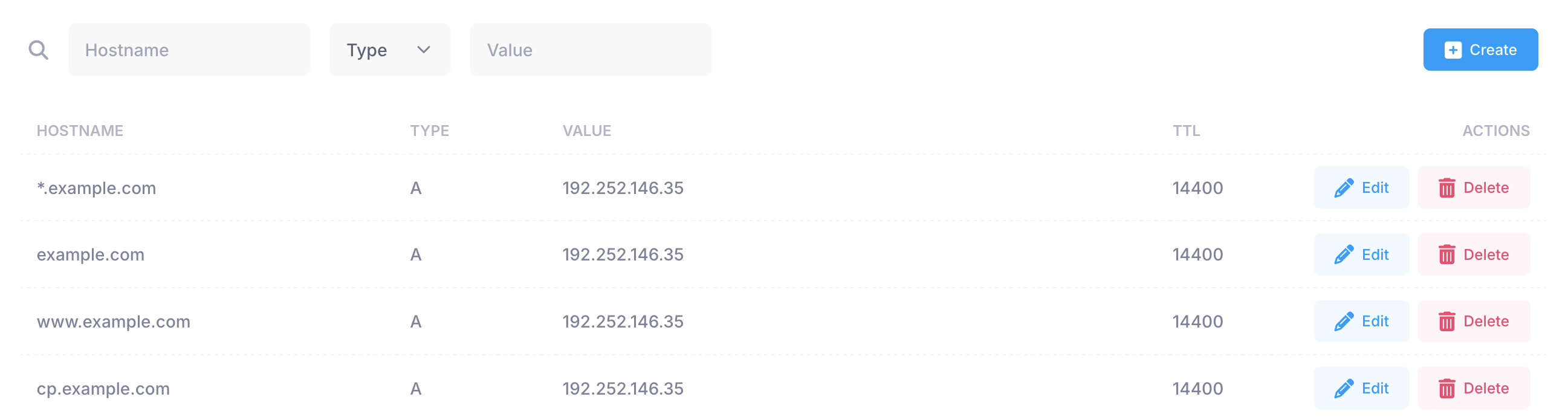Sort by TTL column header
The height and width of the screenshot is (417, 1568).
[x=1187, y=131]
